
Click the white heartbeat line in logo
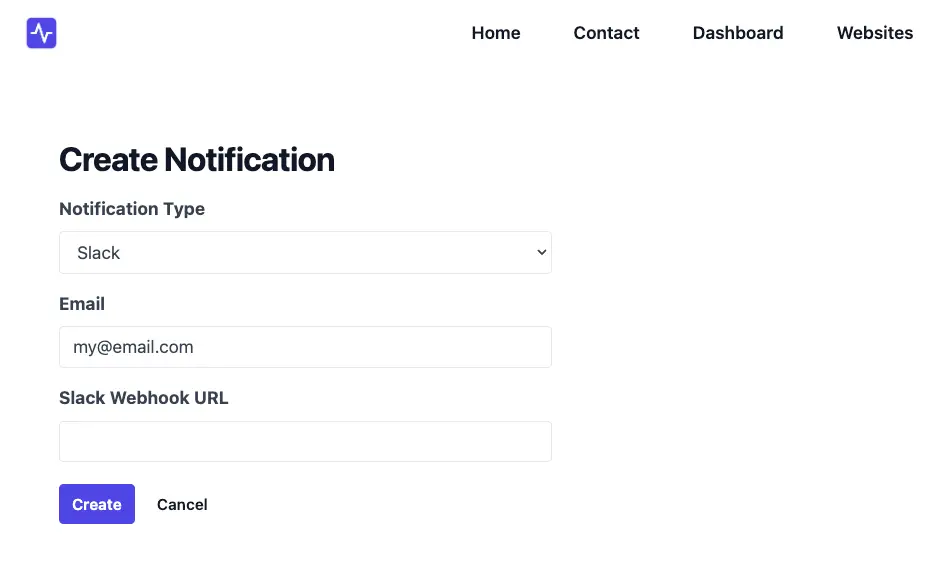point(42,33)
